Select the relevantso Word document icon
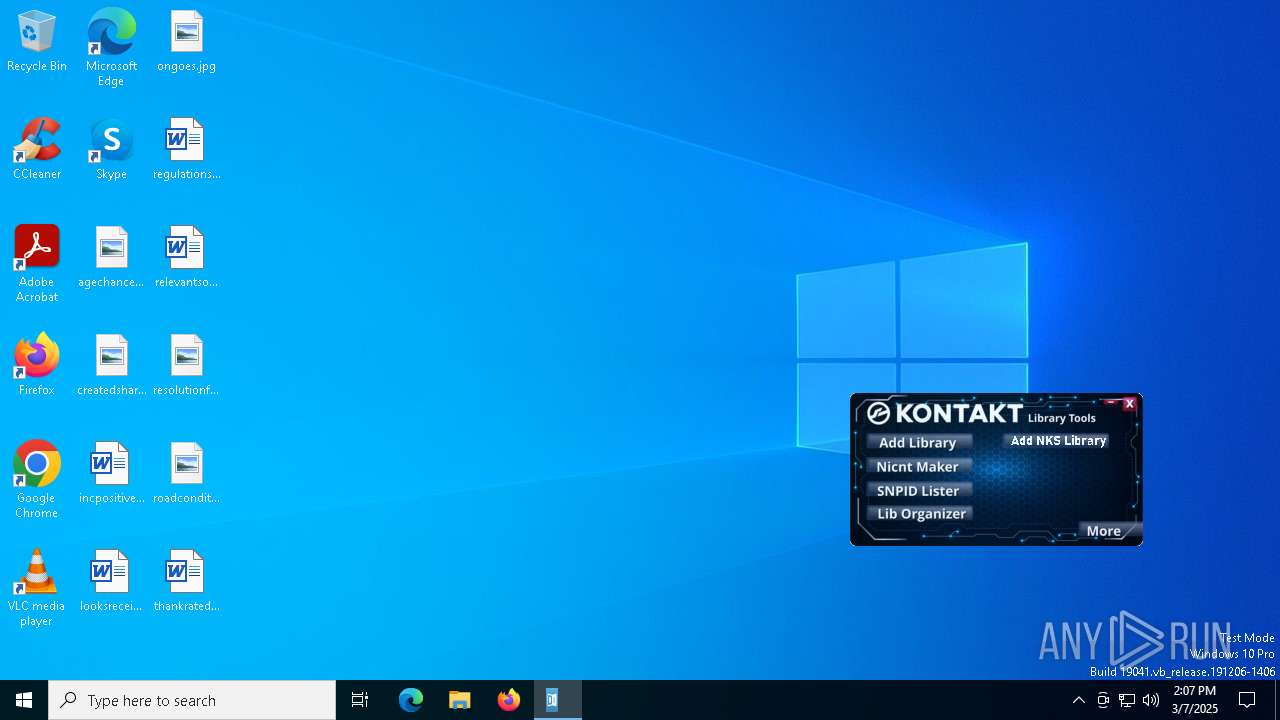 pos(186,258)
